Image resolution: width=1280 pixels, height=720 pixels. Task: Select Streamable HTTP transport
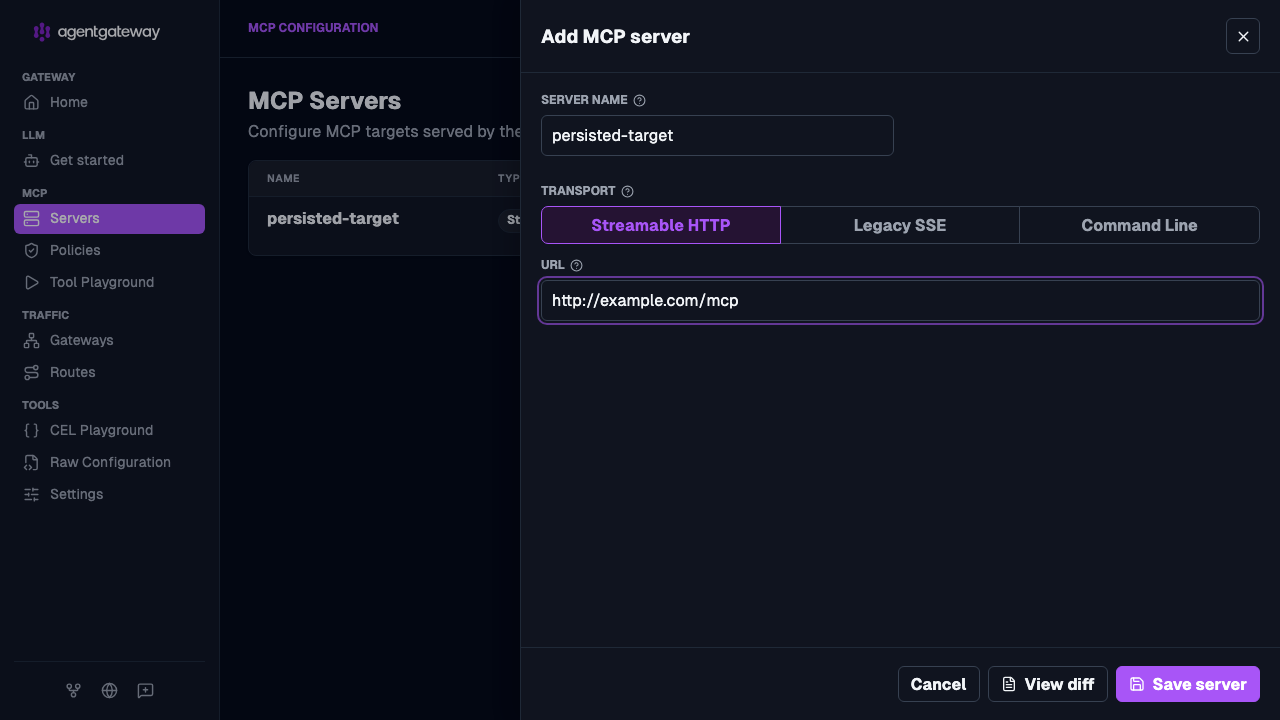click(x=661, y=225)
